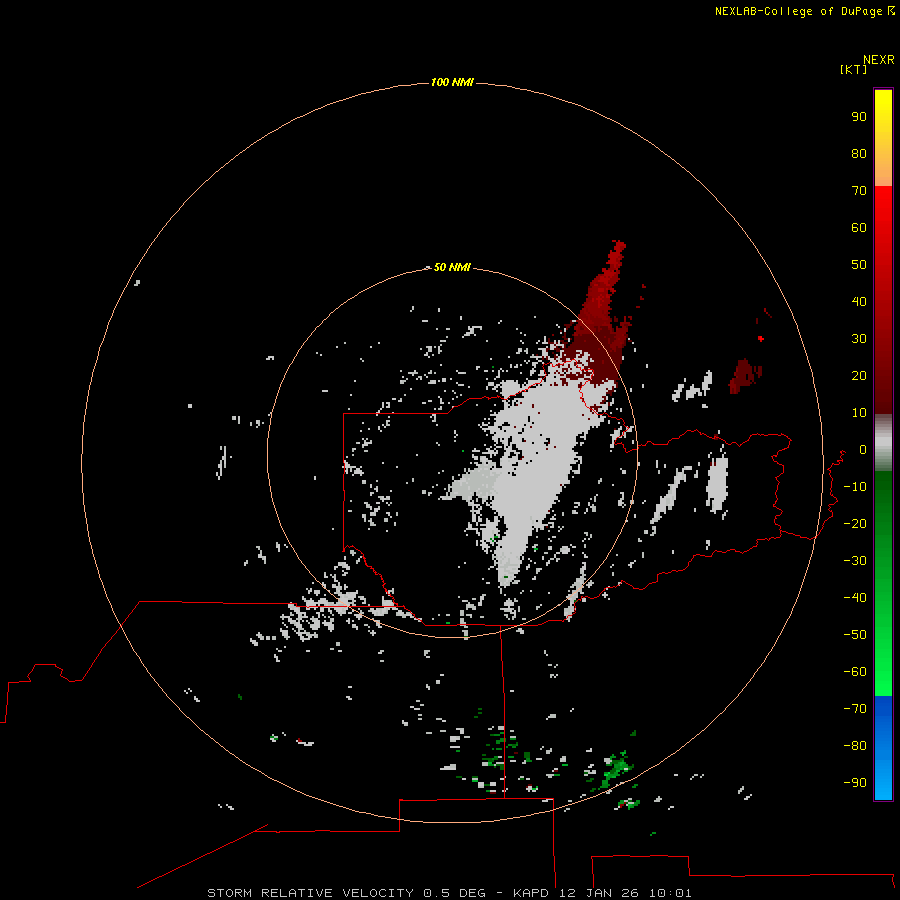Screen dimensions: 900x900
Task: Click the -20 scale value
Action: tap(855, 523)
